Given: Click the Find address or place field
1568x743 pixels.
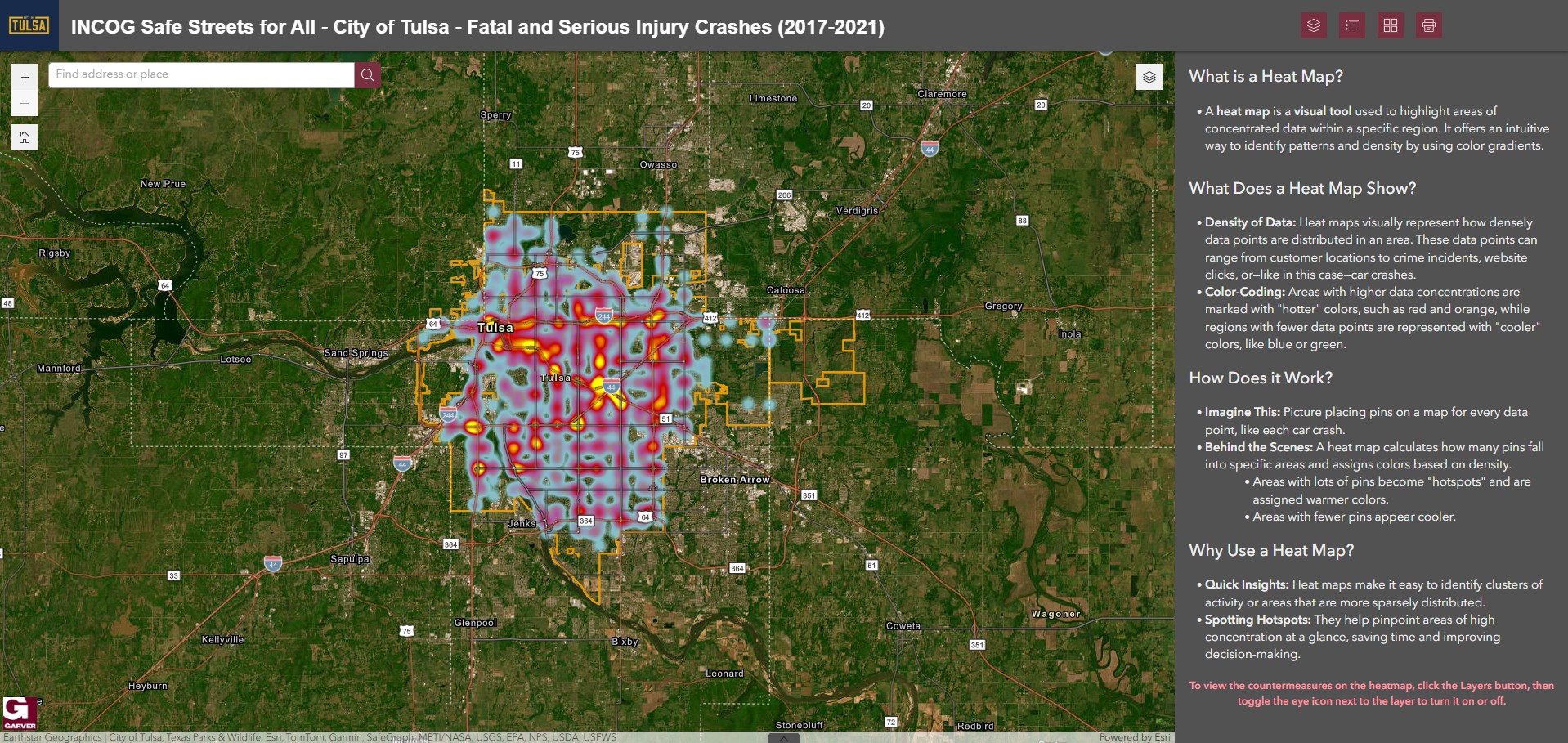Looking at the screenshot, I should 201,74.
